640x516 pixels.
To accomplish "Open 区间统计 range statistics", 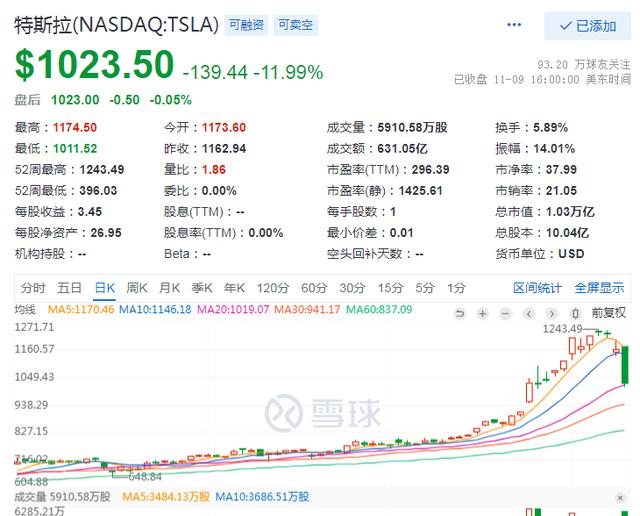I will (538, 288).
